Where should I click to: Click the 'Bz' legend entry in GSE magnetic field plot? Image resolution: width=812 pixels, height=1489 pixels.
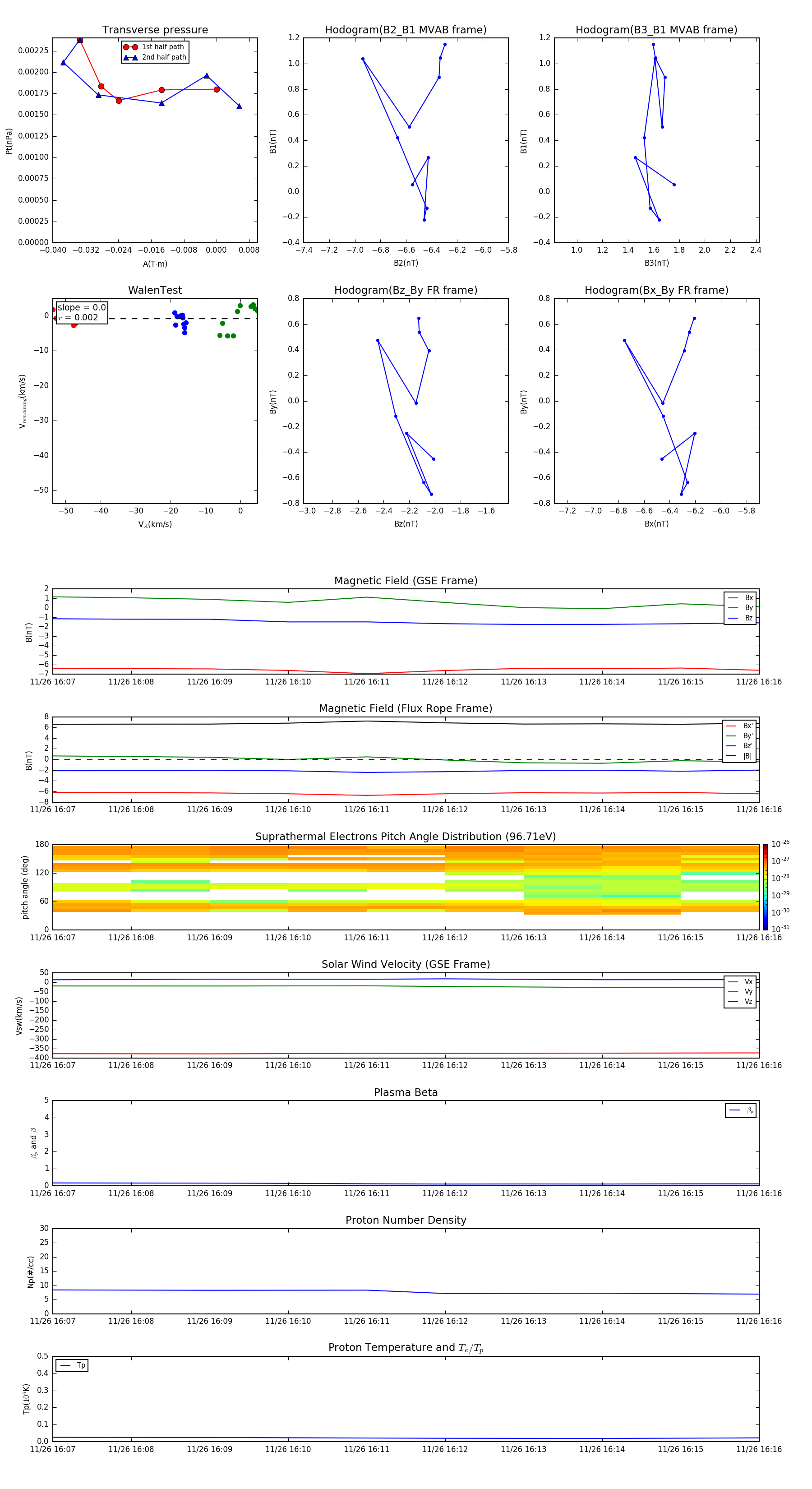[x=740, y=618]
